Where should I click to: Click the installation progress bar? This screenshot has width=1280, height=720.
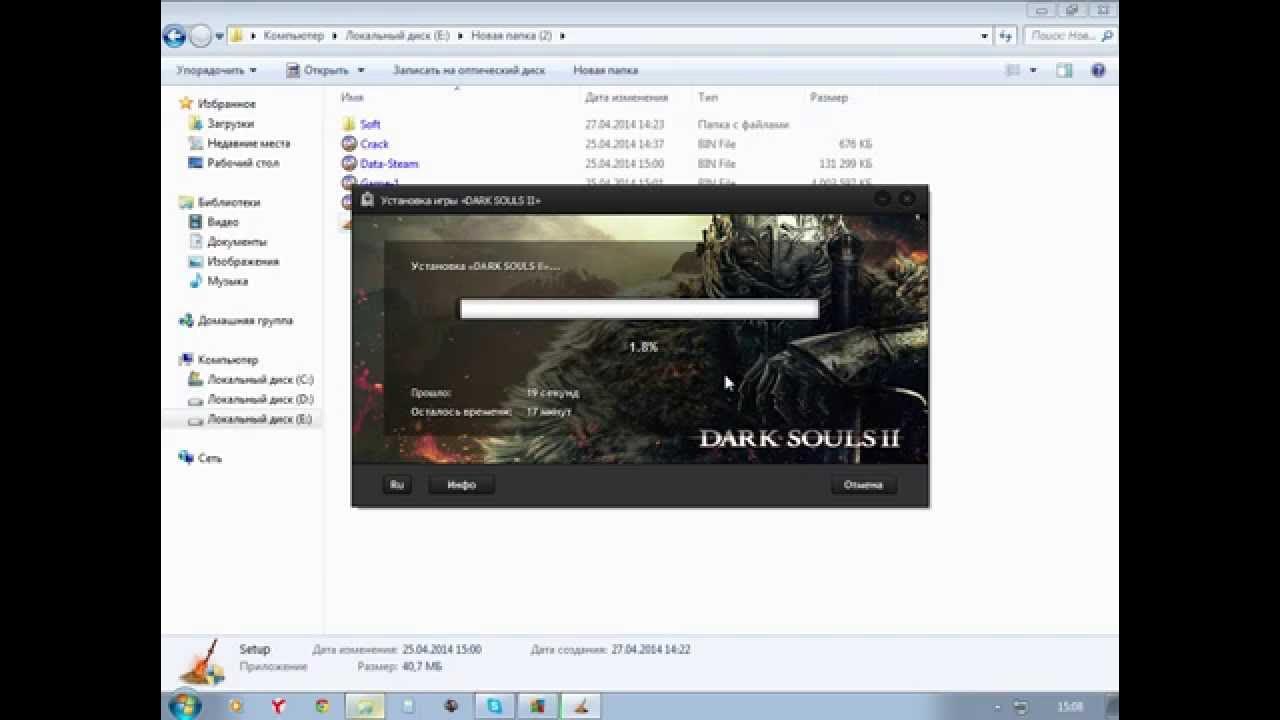coord(639,309)
